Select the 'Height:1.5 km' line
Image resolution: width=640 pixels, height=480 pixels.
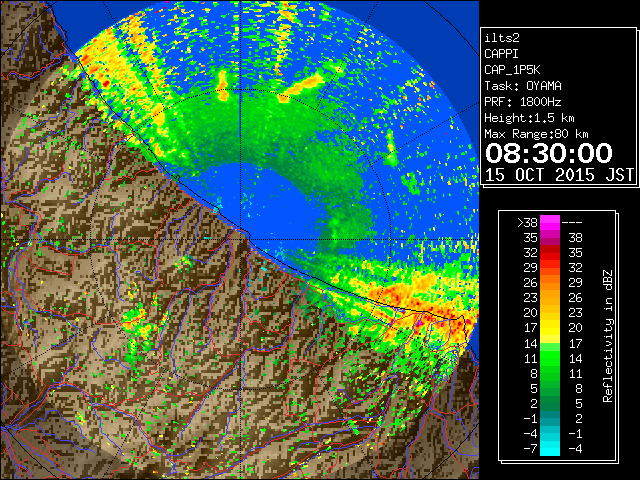click(x=529, y=118)
